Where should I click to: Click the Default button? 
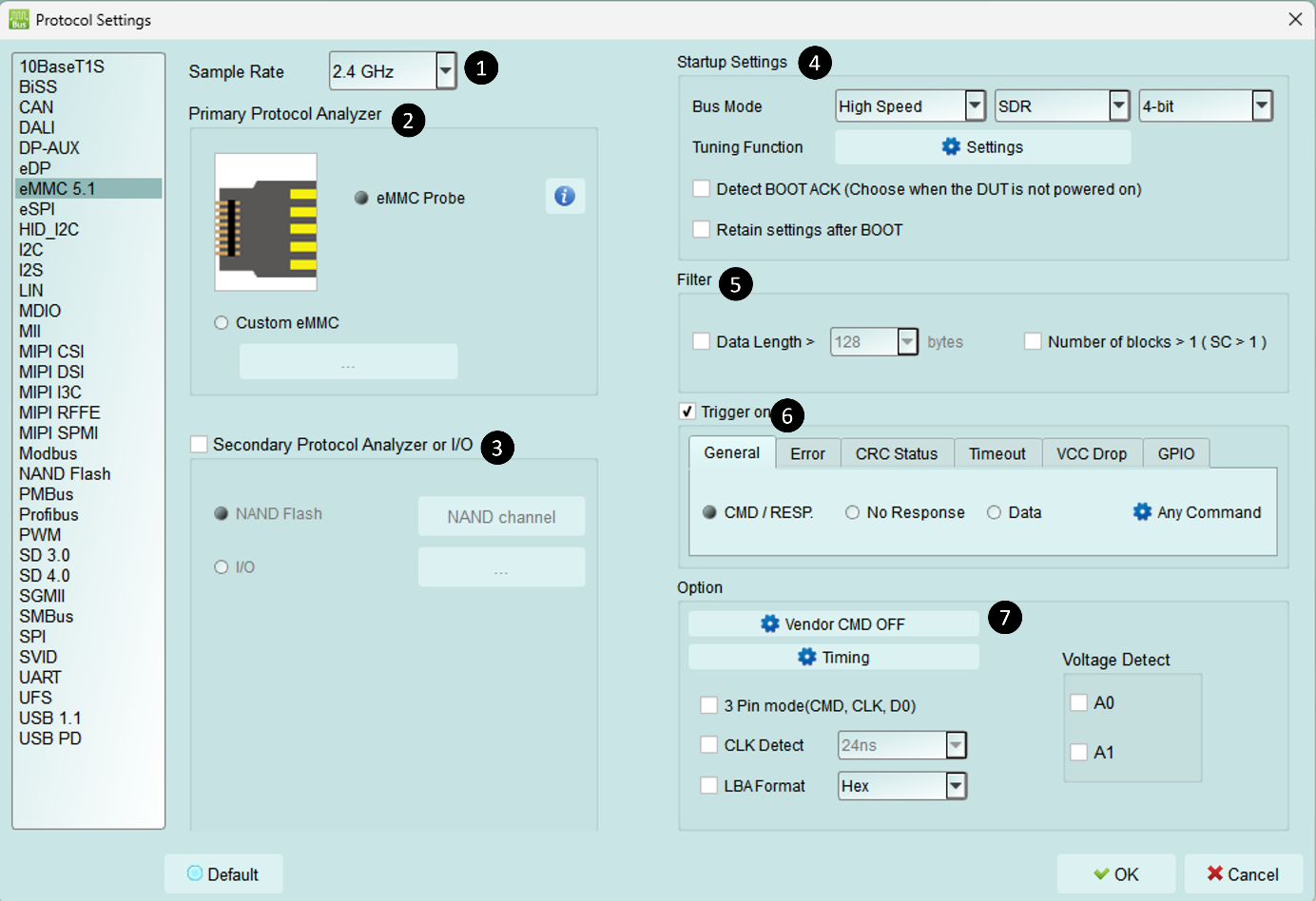223,874
